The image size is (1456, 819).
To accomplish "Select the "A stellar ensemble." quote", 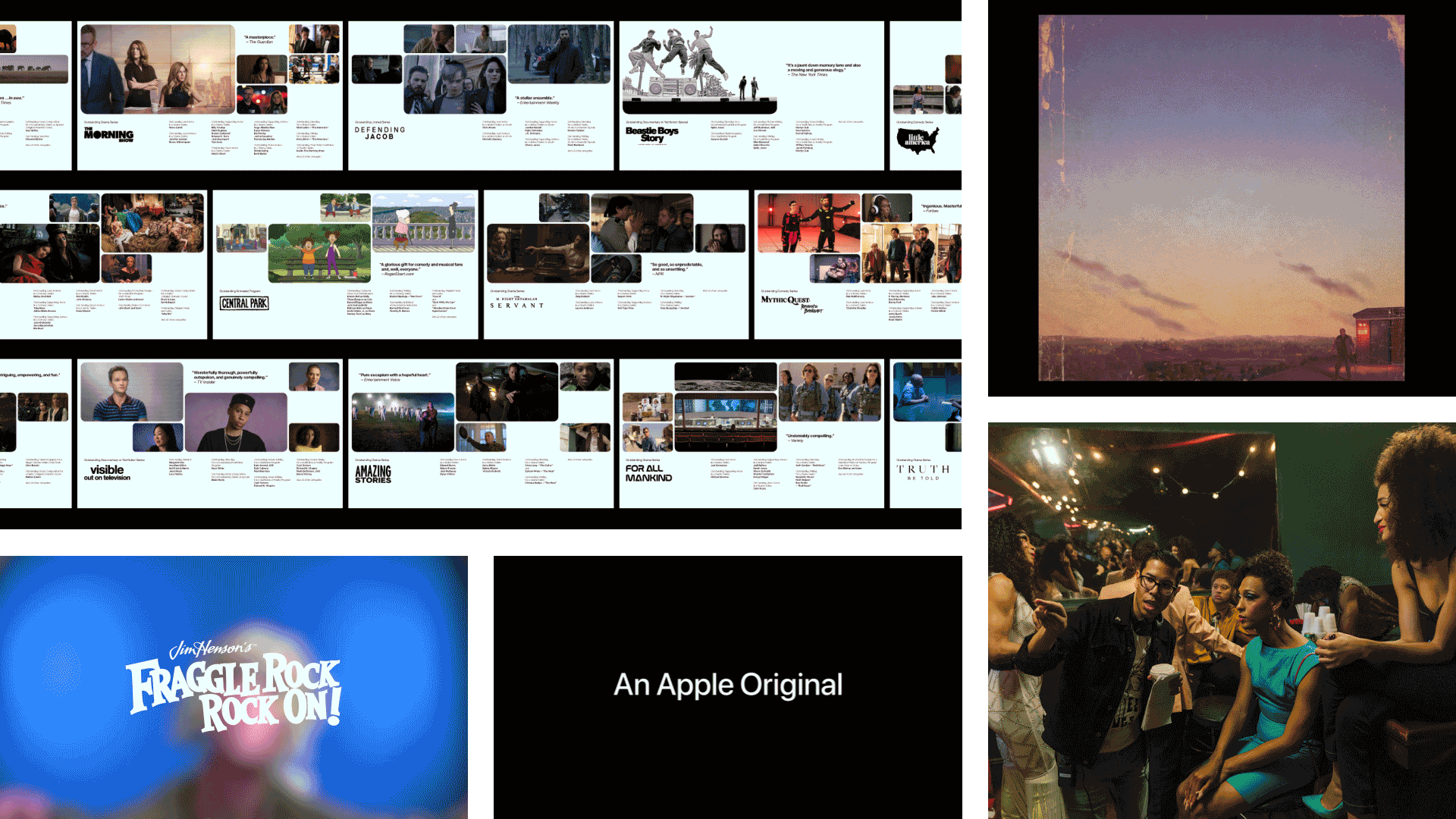I will pyautogui.click(x=538, y=100).
